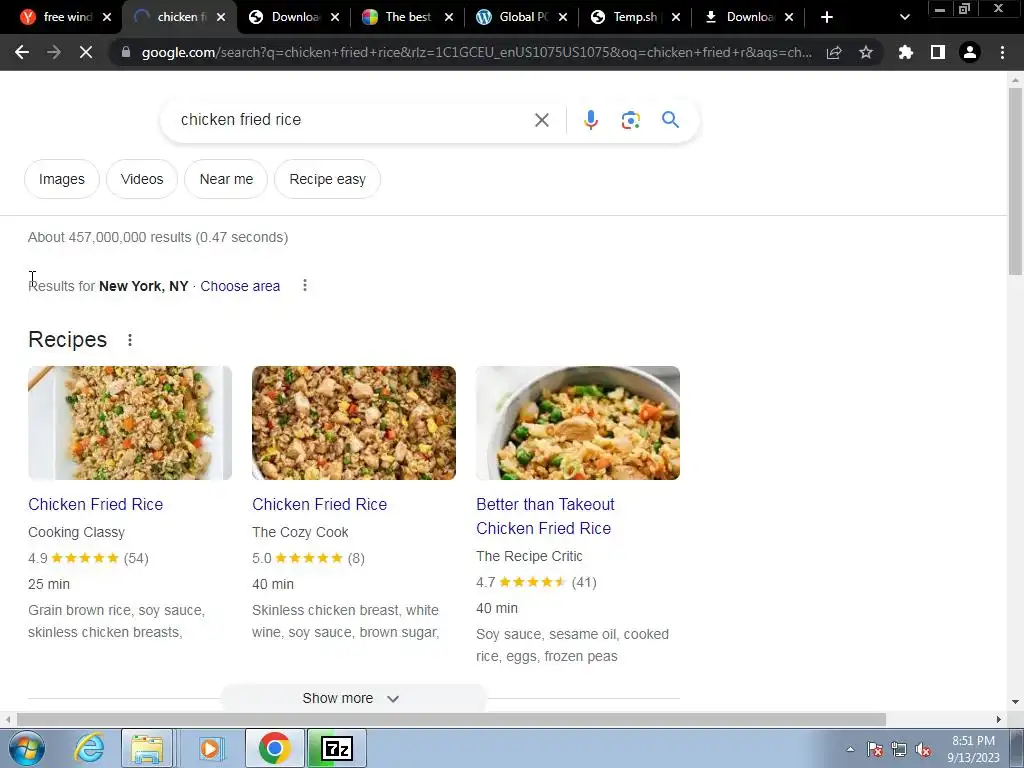Click 'About 457,000,000 results' text
This screenshot has height=768, width=1024.
pos(158,237)
